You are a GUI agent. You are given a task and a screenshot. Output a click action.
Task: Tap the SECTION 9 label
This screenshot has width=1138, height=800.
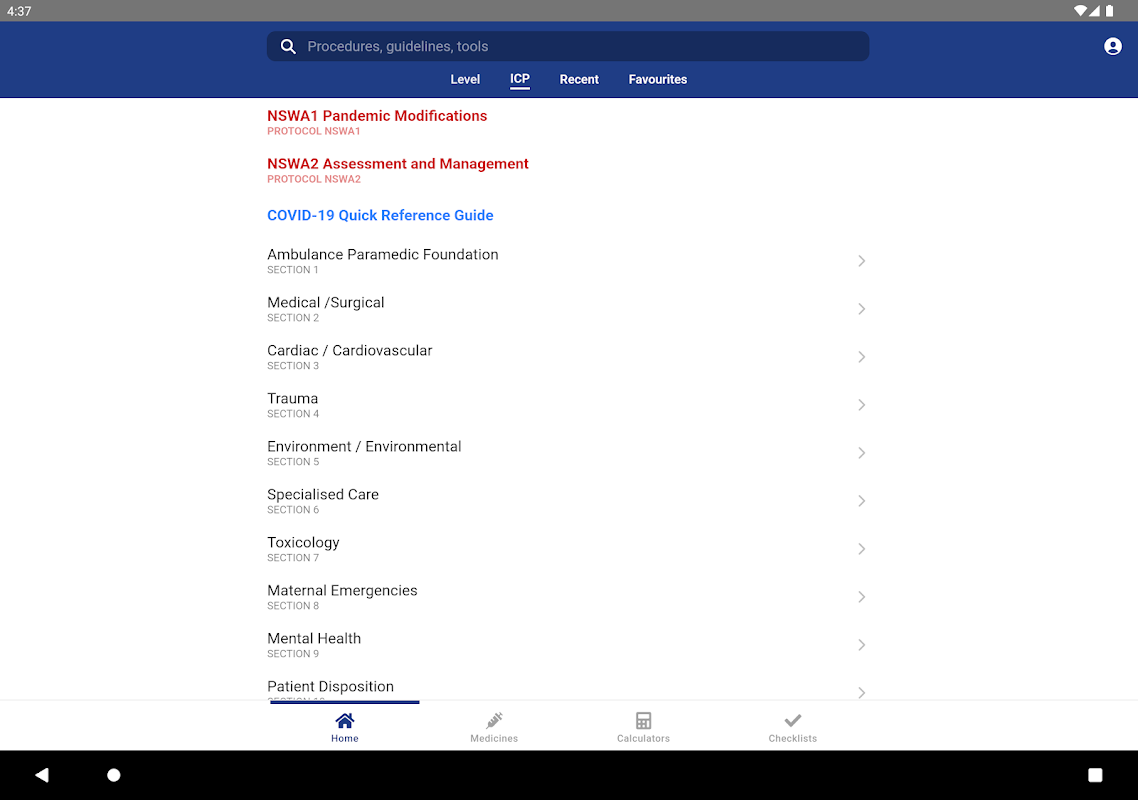(293, 654)
